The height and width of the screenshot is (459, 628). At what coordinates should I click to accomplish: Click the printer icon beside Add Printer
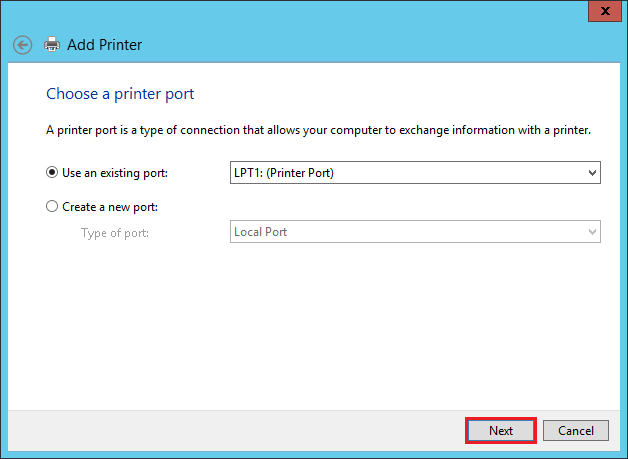pos(52,44)
